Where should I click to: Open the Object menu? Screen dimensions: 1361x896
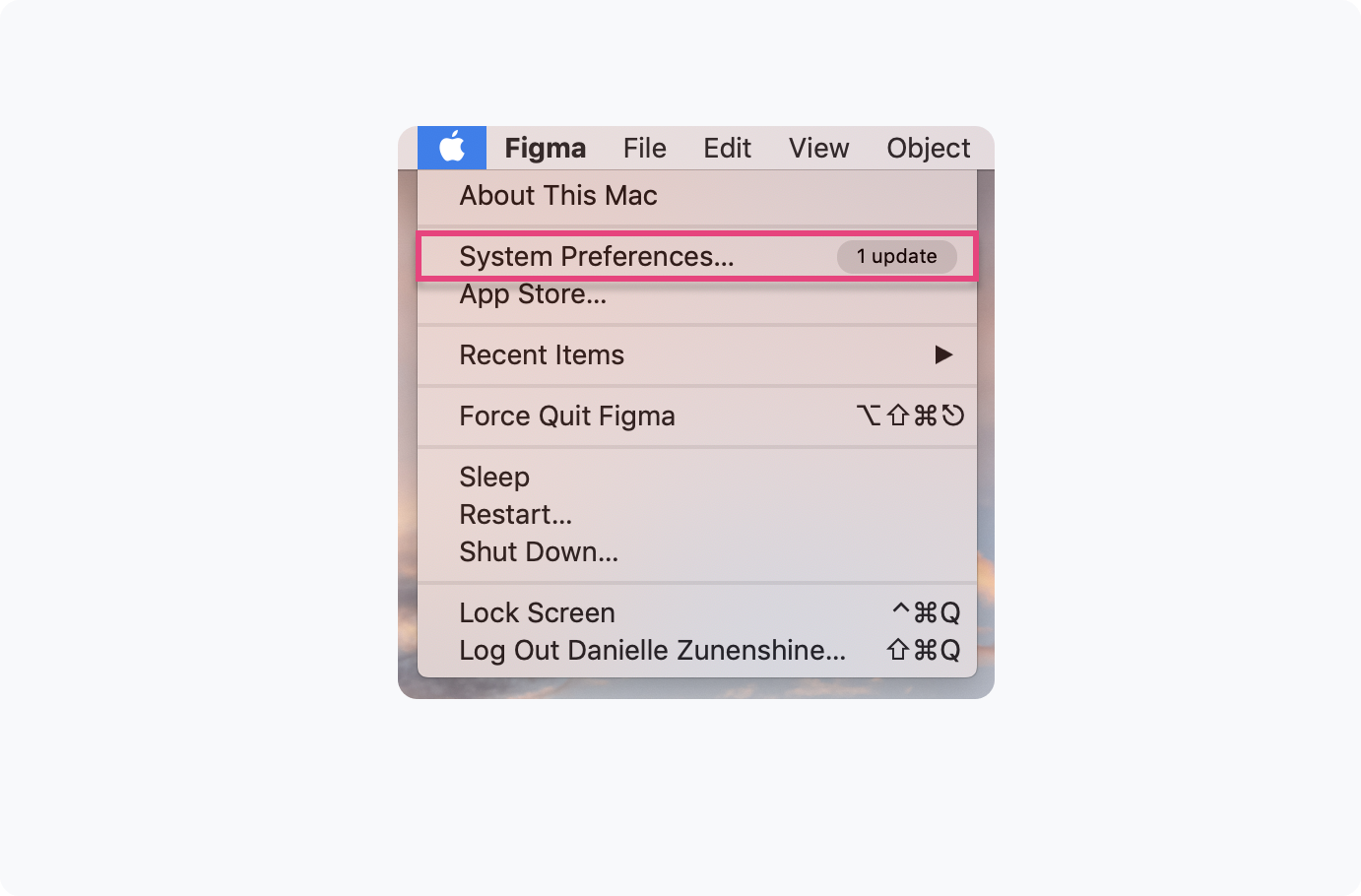[928, 148]
